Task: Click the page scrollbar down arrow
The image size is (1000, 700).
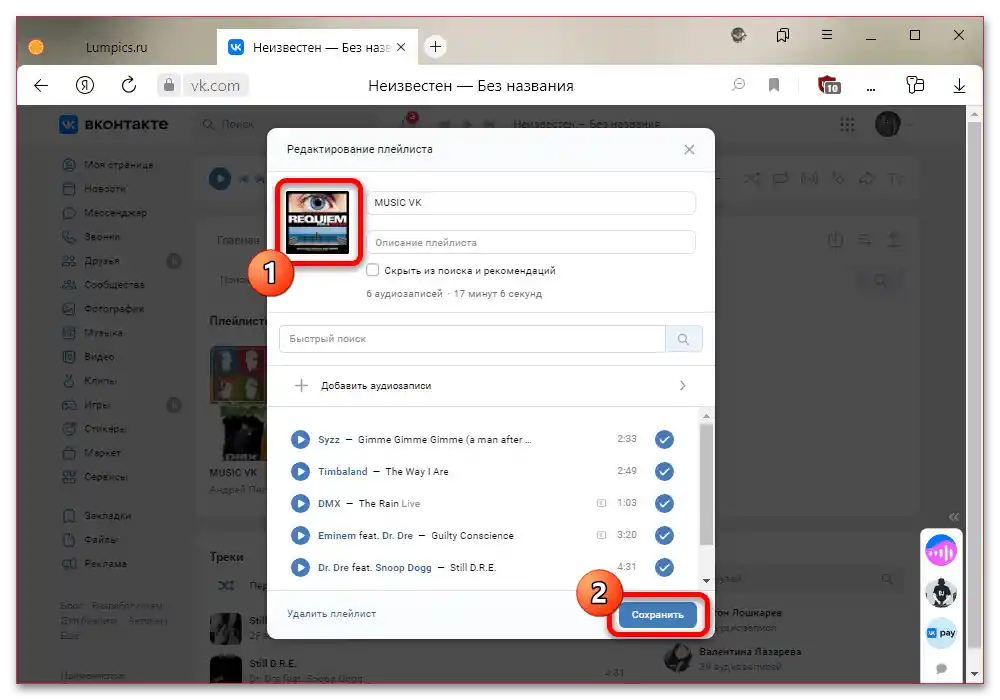Action: tap(974, 673)
